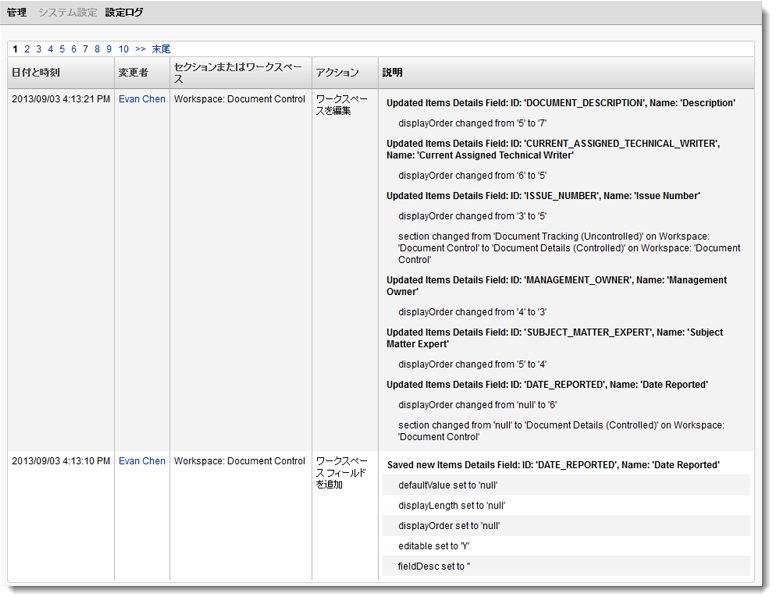Click the 日付と時刻 column header

point(61,73)
